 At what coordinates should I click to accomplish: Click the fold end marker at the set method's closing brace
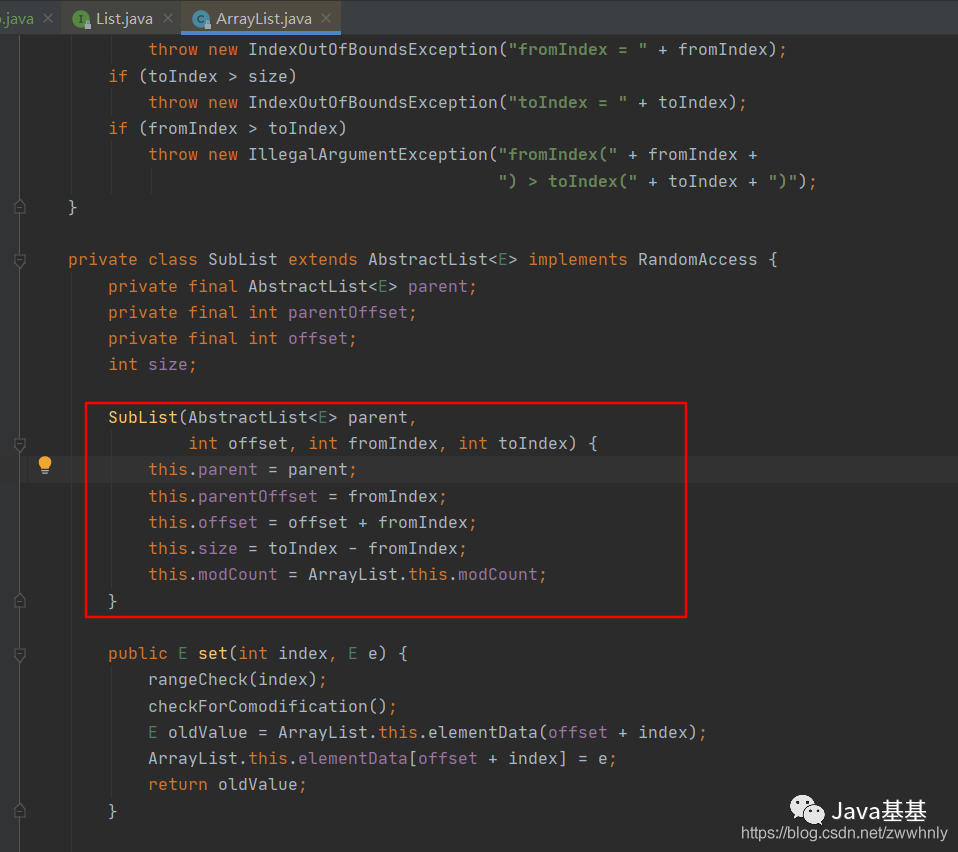[20, 811]
